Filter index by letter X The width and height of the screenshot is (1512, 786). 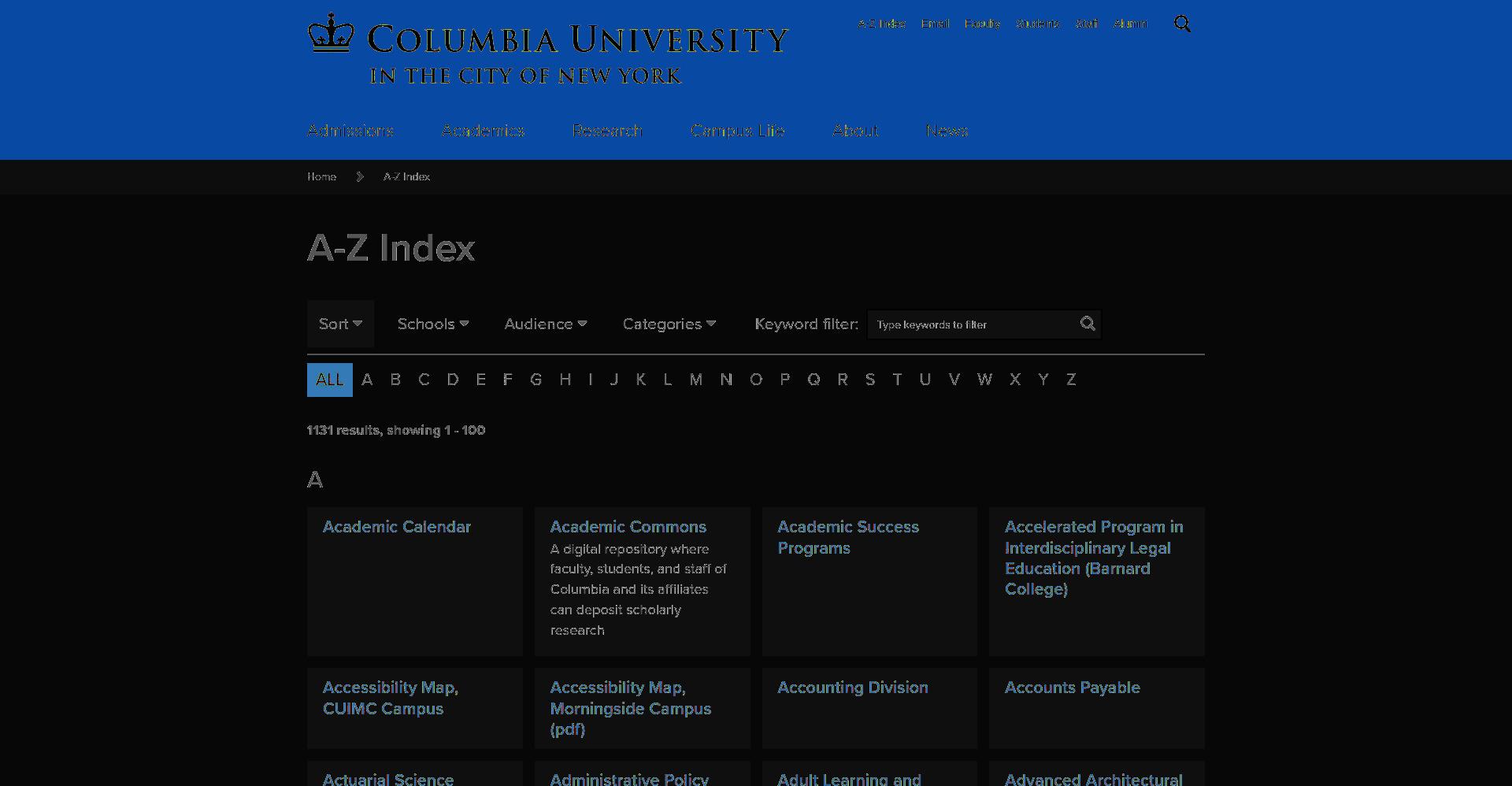click(x=1015, y=380)
